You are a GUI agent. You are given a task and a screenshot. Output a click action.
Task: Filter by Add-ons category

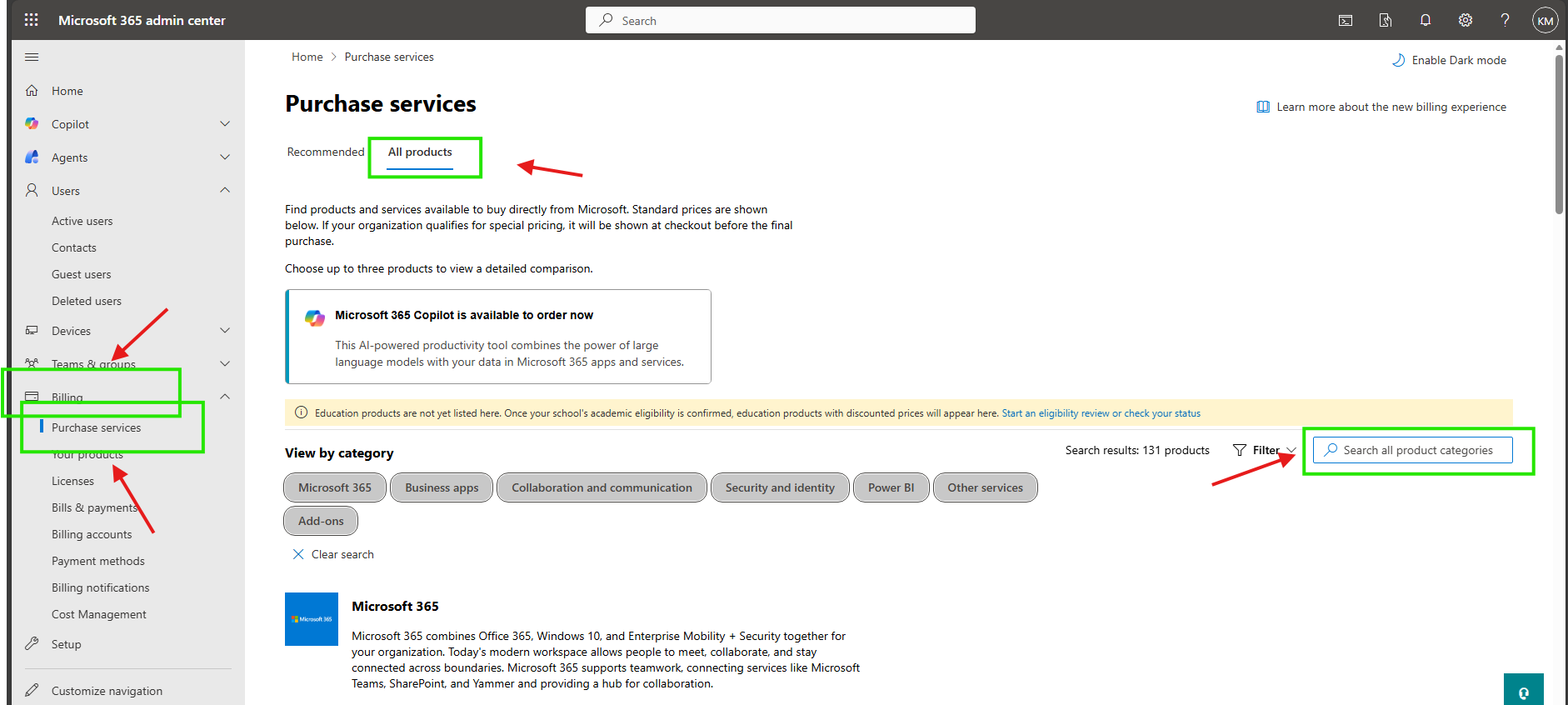pyautogui.click(x=321, y=521)
